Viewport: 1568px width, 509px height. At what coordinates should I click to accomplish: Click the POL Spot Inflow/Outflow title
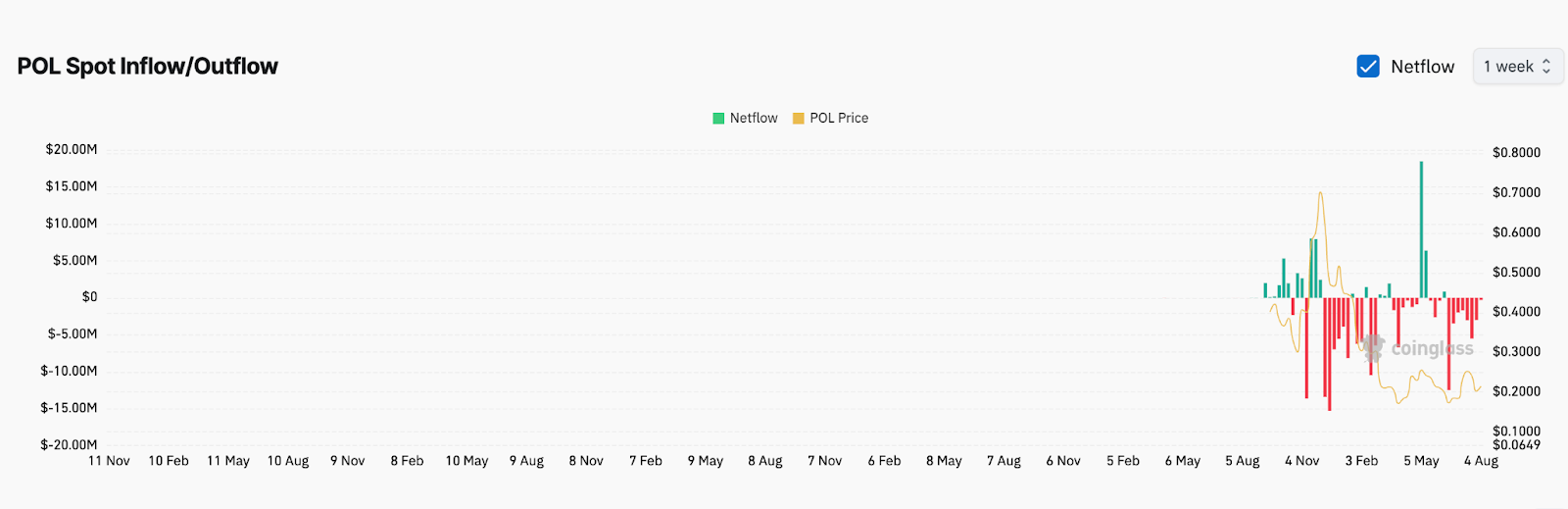click(x=148, y=67)
